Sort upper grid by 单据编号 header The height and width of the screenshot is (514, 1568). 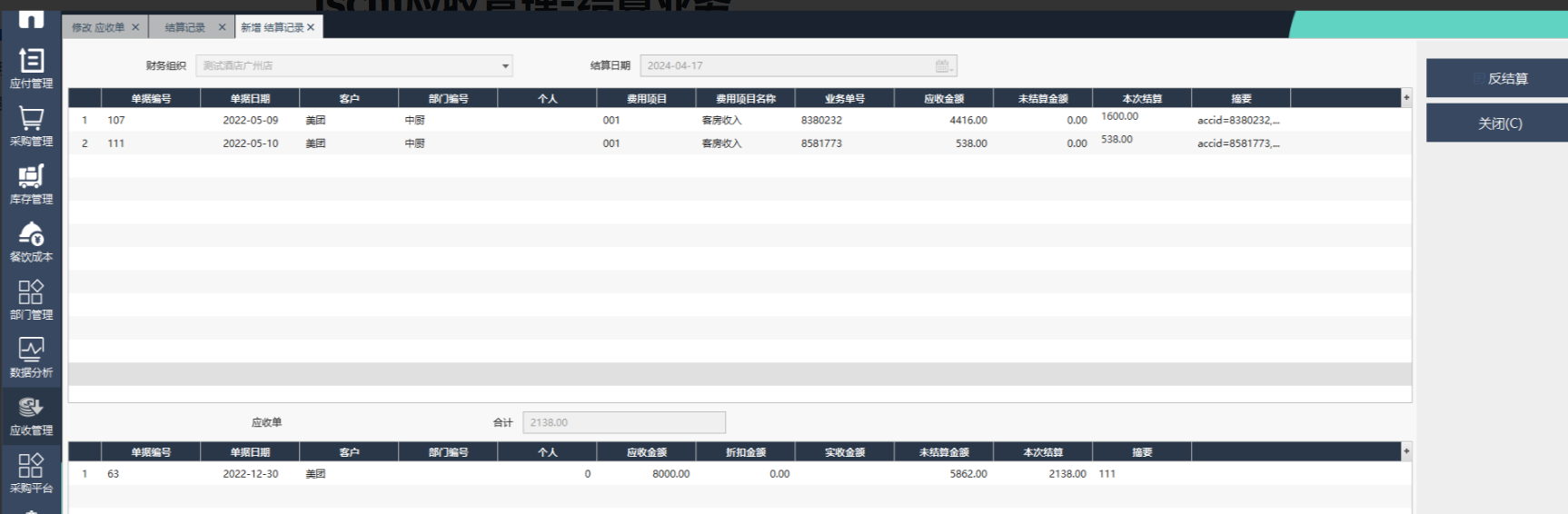(151, 98)
